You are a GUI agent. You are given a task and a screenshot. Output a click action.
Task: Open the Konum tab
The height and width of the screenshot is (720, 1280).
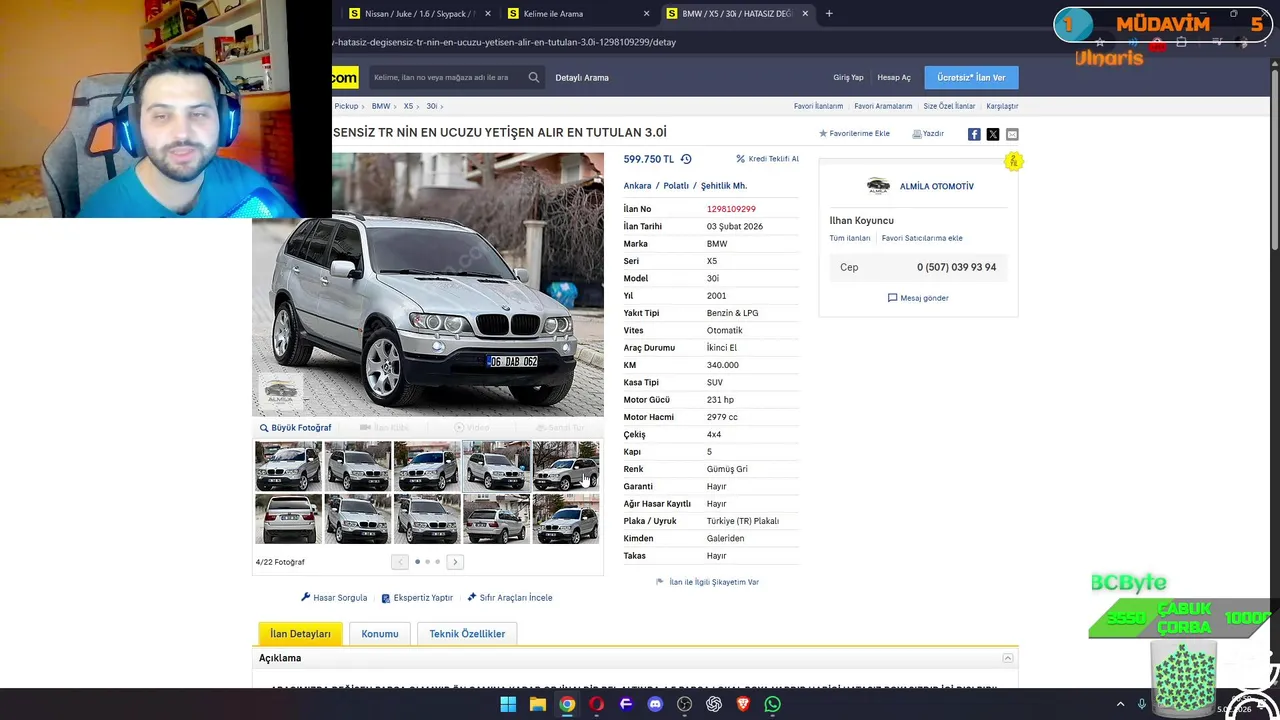click(380, 634)
